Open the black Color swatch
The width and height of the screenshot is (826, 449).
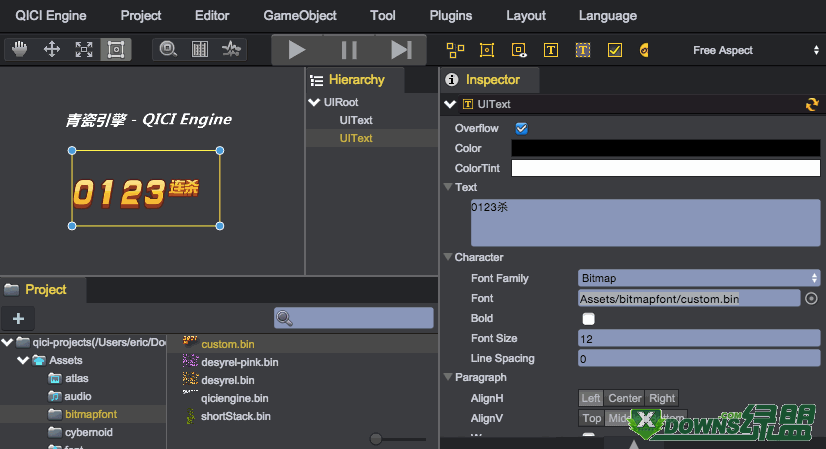[x=666, y=148]
